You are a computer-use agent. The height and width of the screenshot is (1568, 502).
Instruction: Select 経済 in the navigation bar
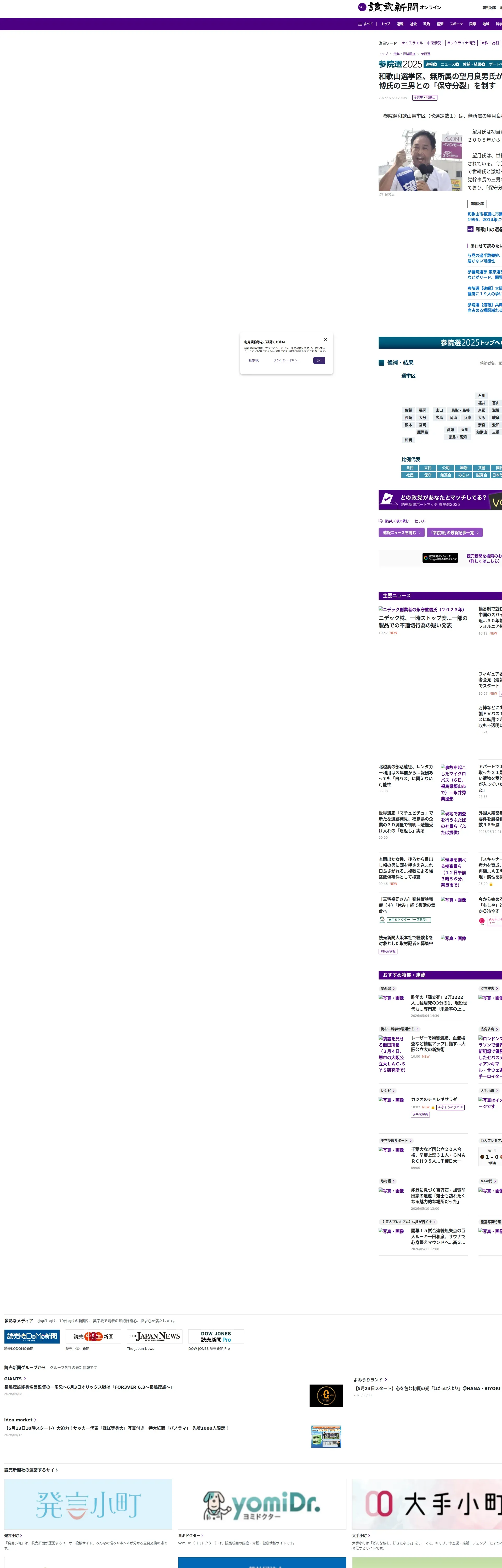point(440,24)
